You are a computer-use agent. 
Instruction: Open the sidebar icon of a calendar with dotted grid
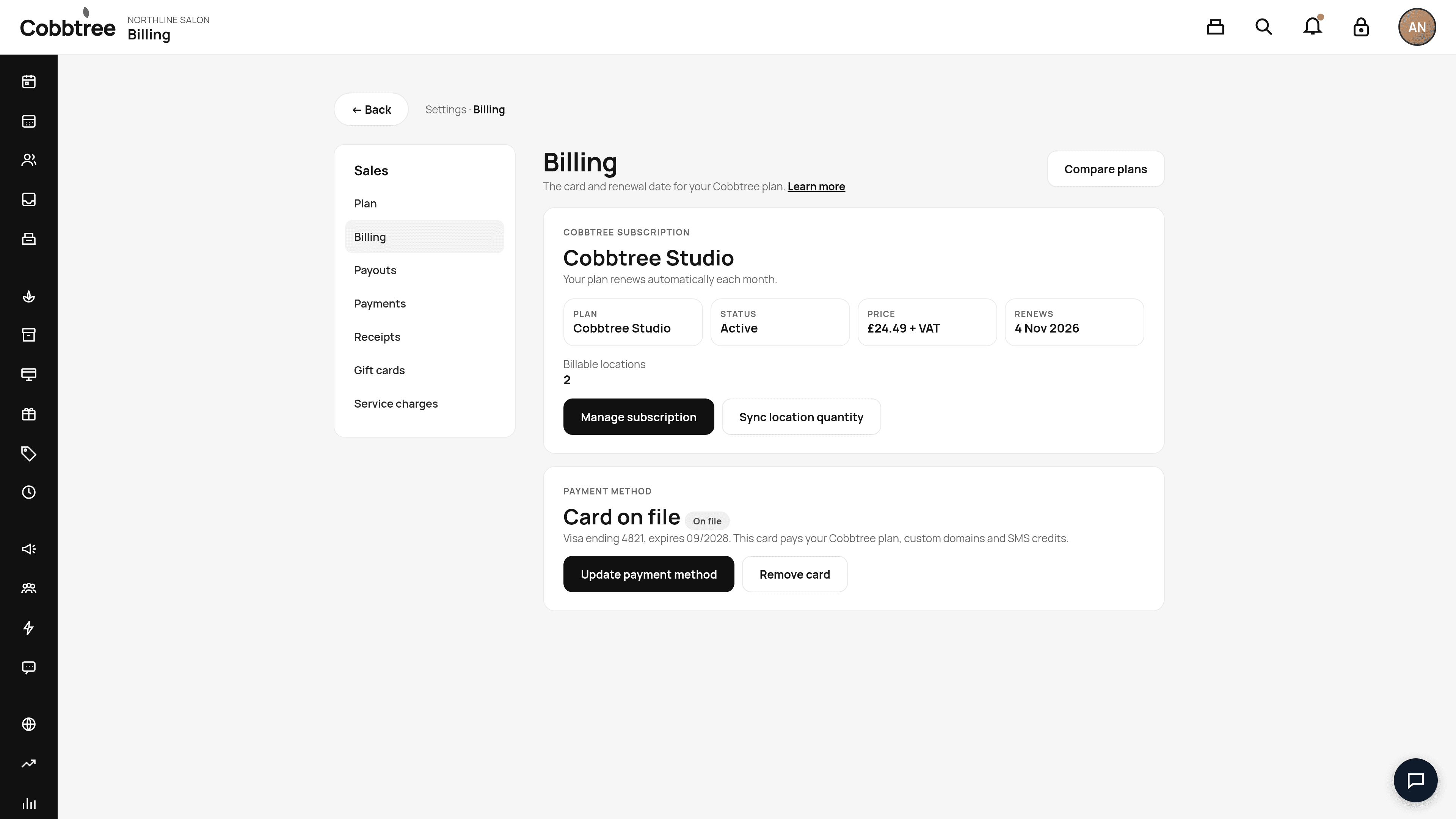[29, 121]
